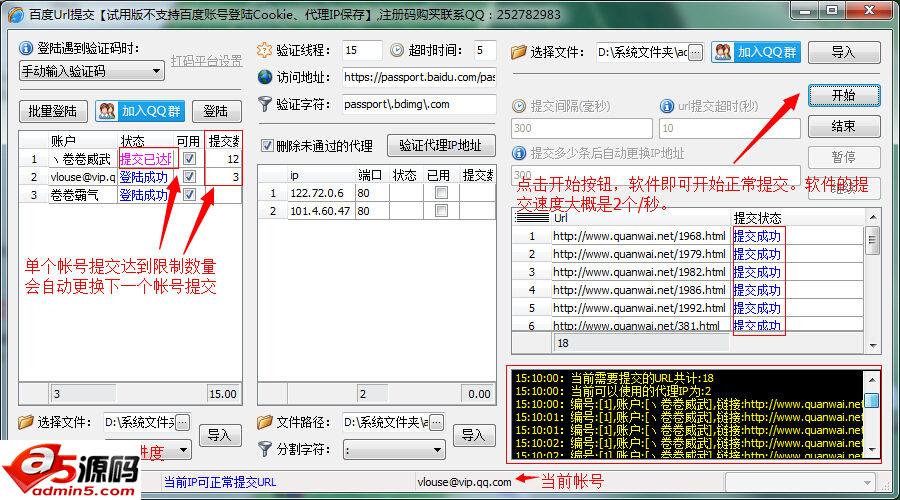Click 导入 button under accounts table
The width and height of the screenshot is (900, 500).
[219, 435]
